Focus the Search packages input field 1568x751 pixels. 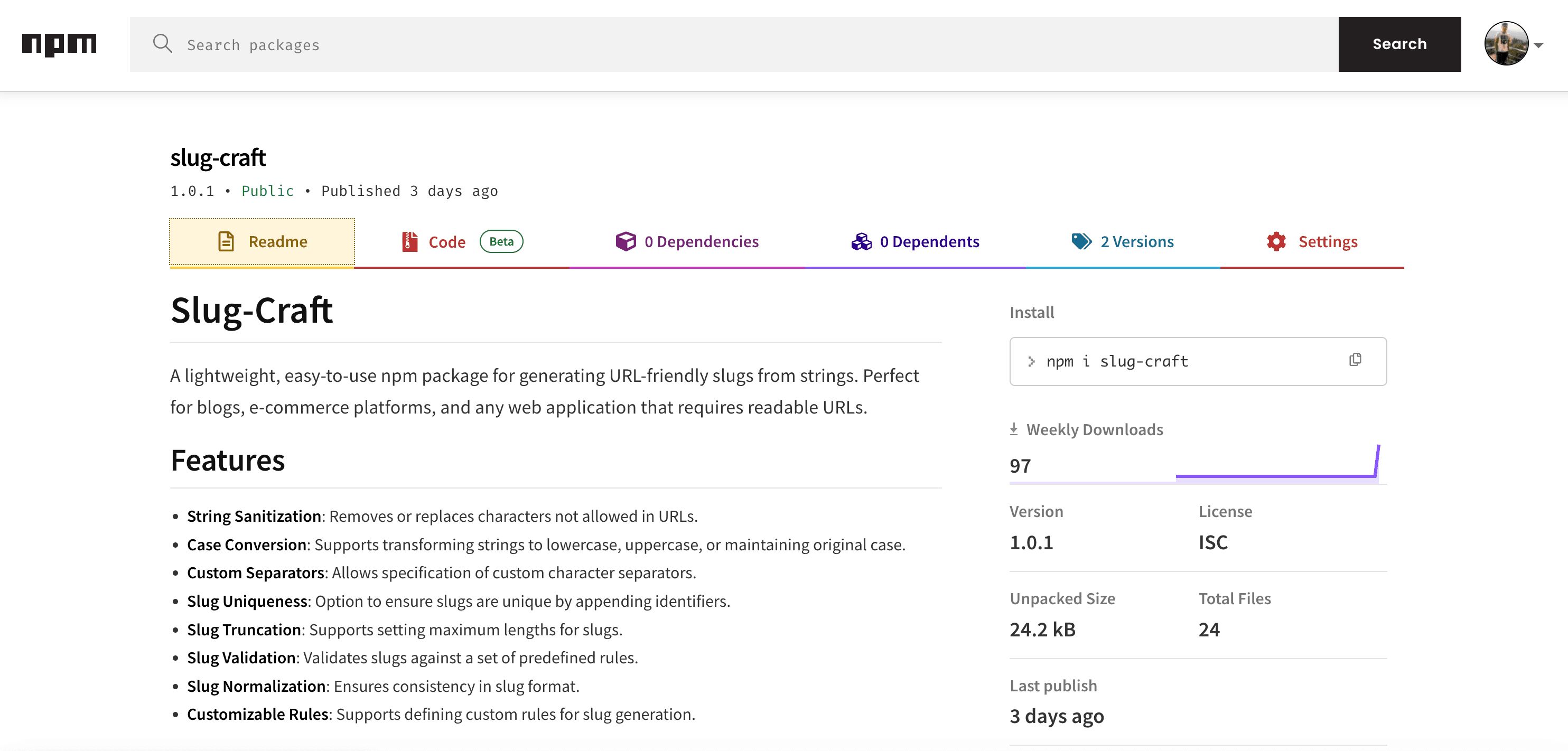731,45
